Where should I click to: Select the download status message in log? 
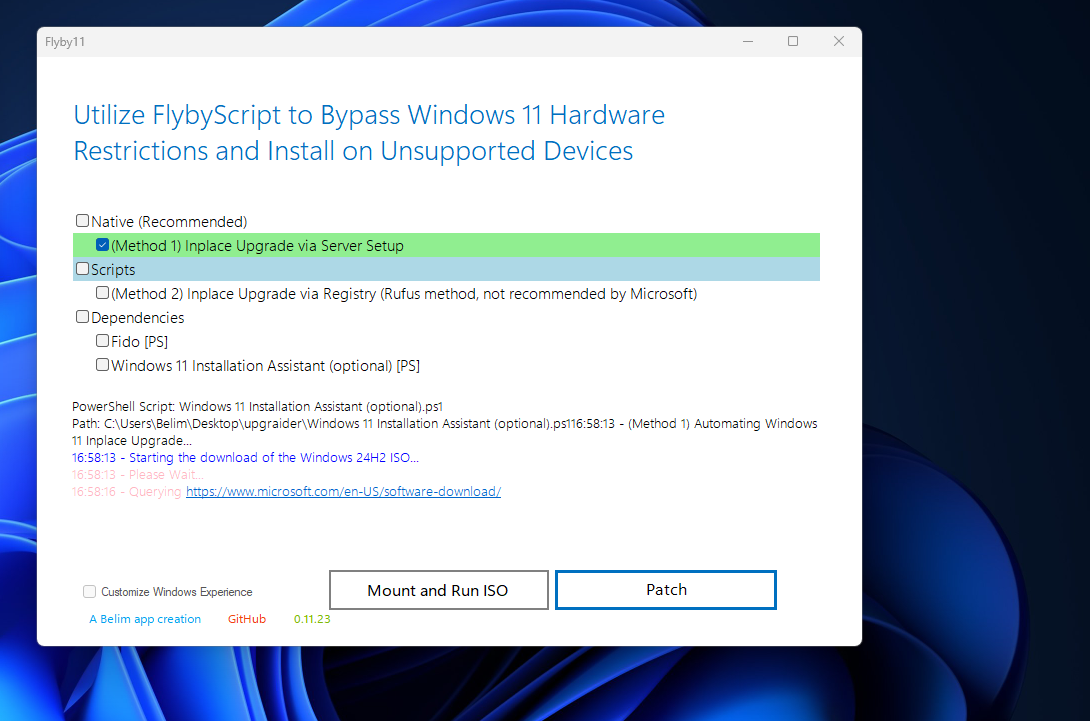[x=244, y=457]
